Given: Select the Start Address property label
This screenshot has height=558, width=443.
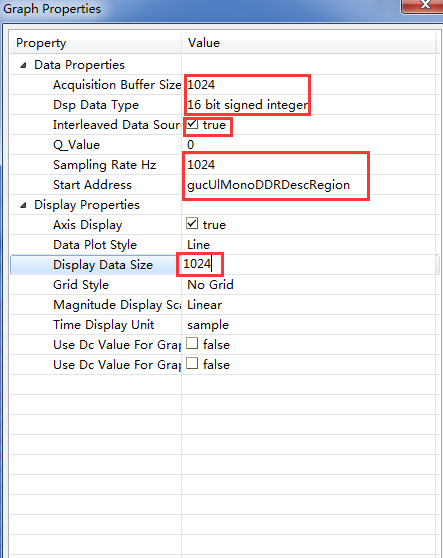Looking at the screenshot, I should (x=93, y=185).
